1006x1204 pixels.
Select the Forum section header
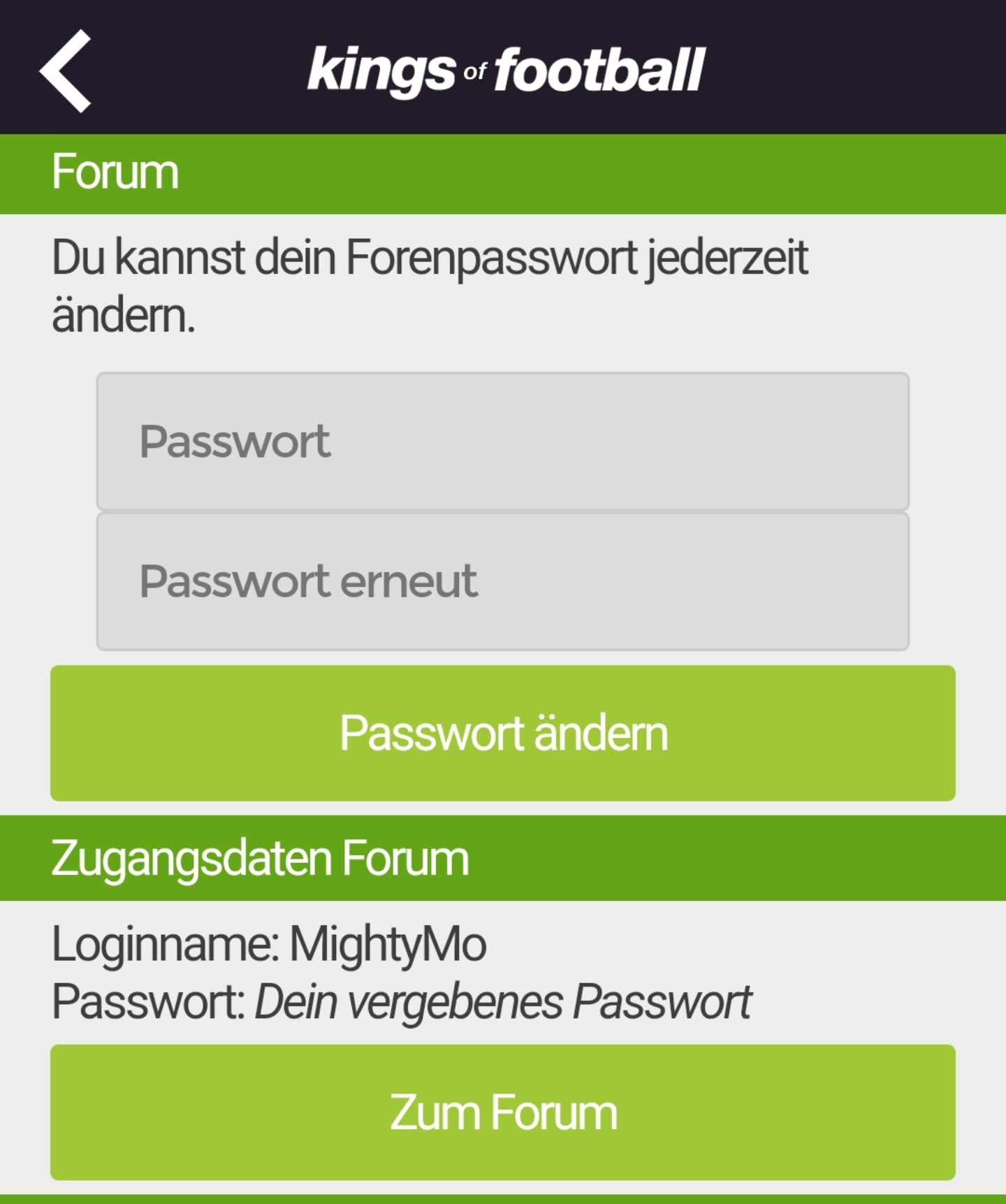click(503, 173)
